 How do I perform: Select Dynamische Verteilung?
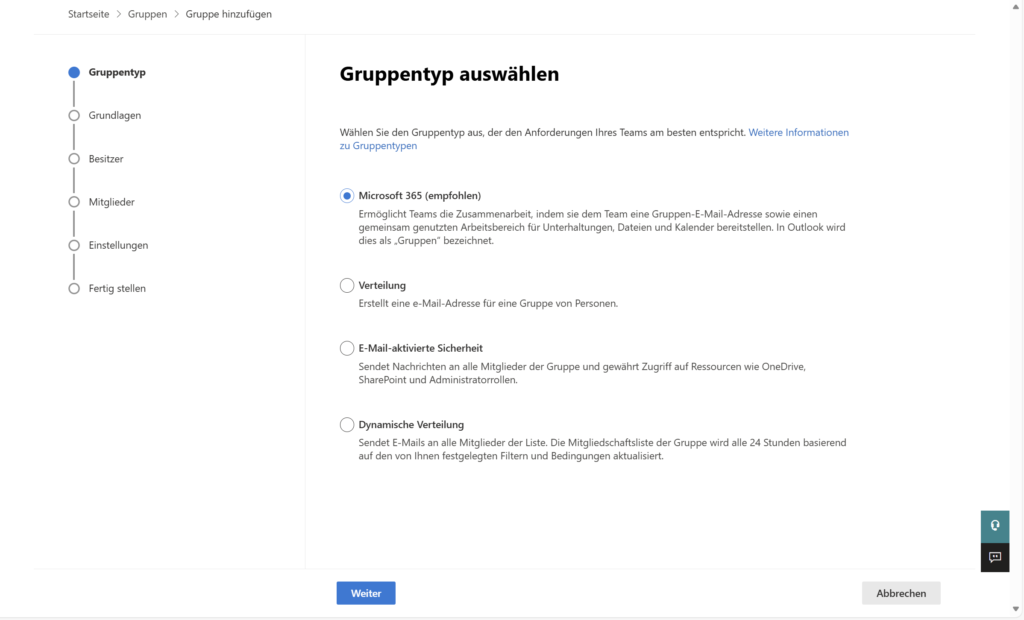346,424
